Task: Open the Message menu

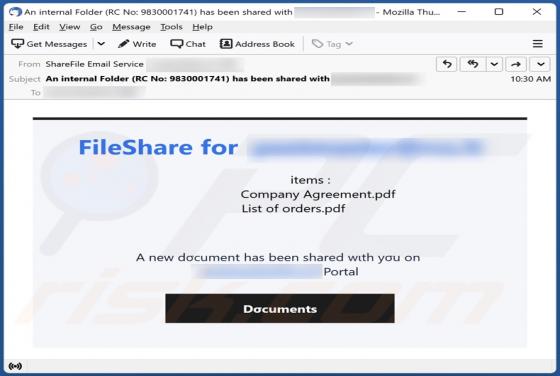Action: (131, 27)
